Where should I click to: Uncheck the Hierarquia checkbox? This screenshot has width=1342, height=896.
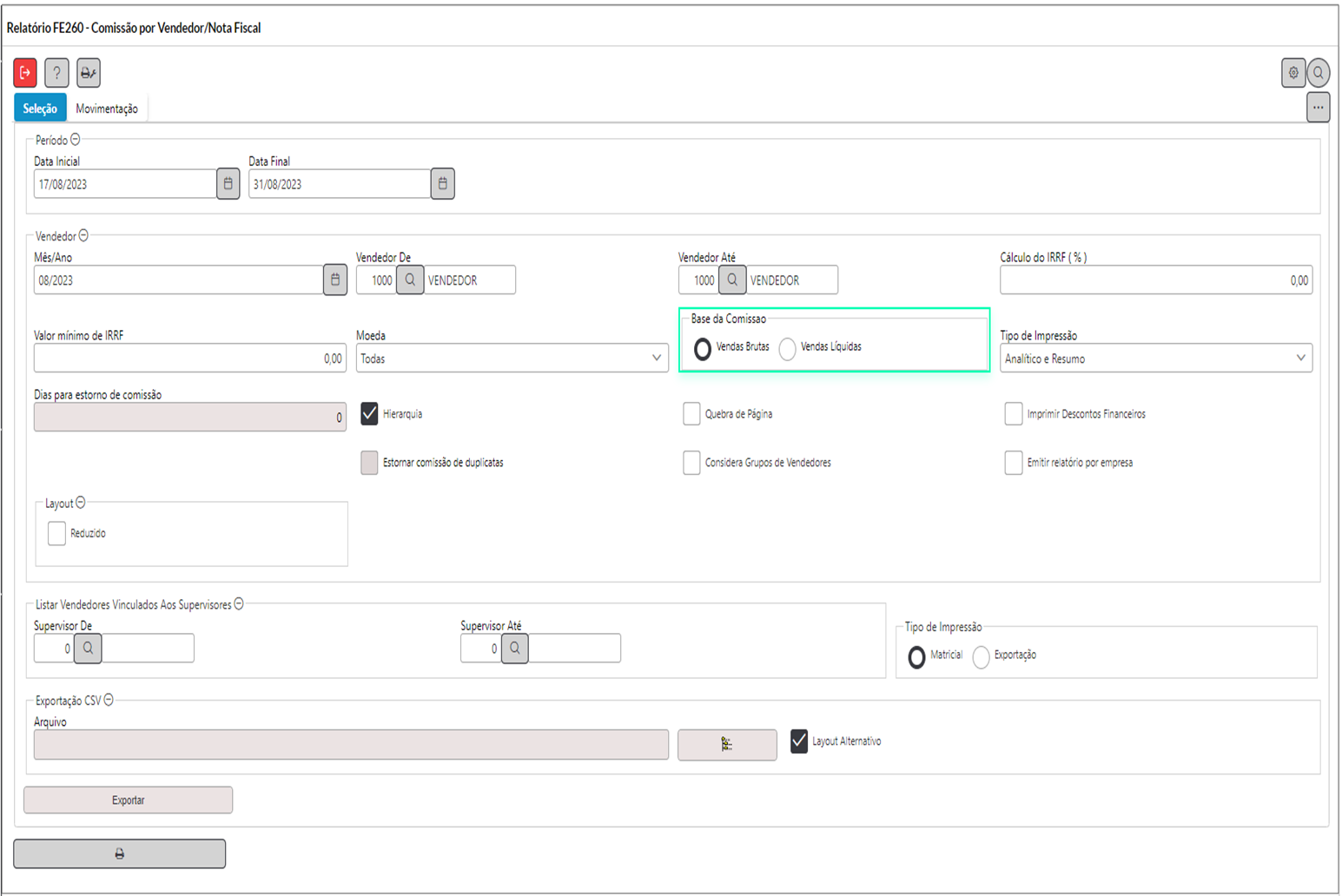369,414
